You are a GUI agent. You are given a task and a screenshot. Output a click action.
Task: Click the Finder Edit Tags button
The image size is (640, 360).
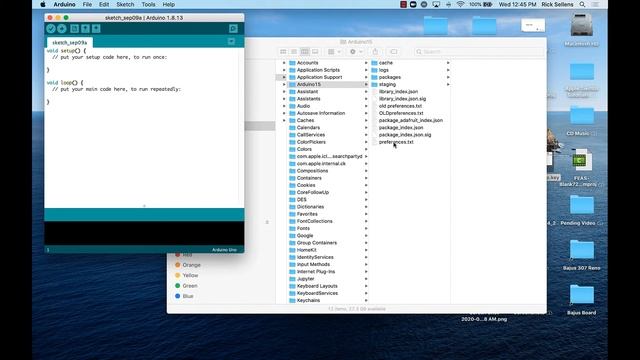(x=394, y=52)
